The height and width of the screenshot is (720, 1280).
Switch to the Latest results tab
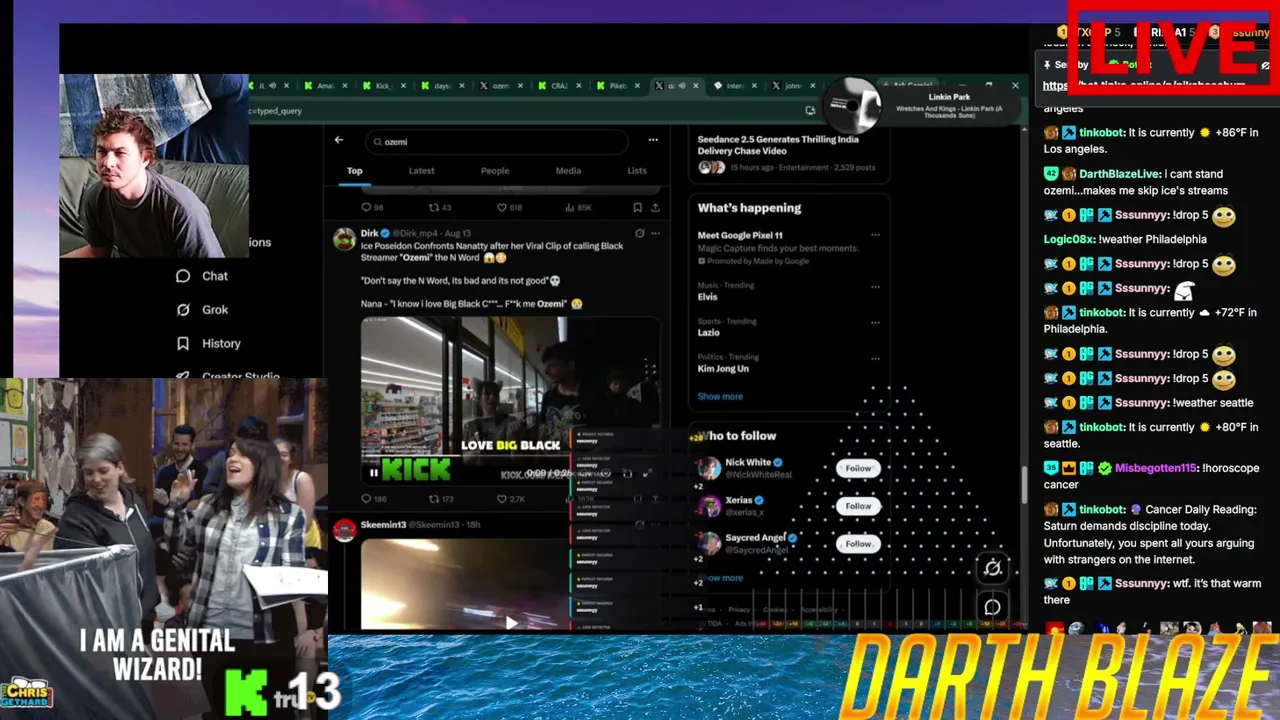pos(421,171)
